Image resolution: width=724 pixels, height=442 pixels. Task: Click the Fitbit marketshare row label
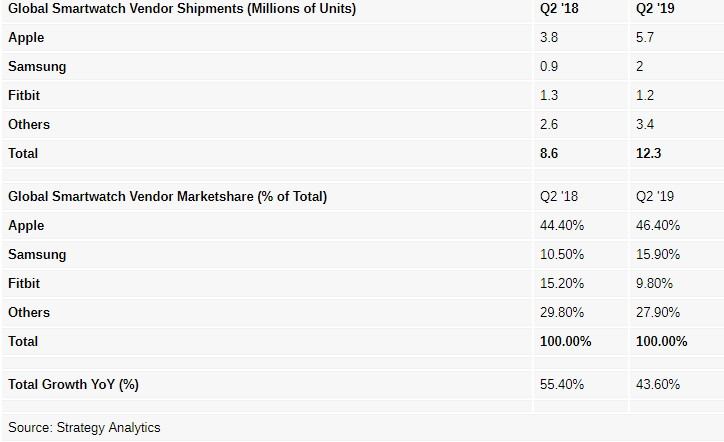point(24,284)
